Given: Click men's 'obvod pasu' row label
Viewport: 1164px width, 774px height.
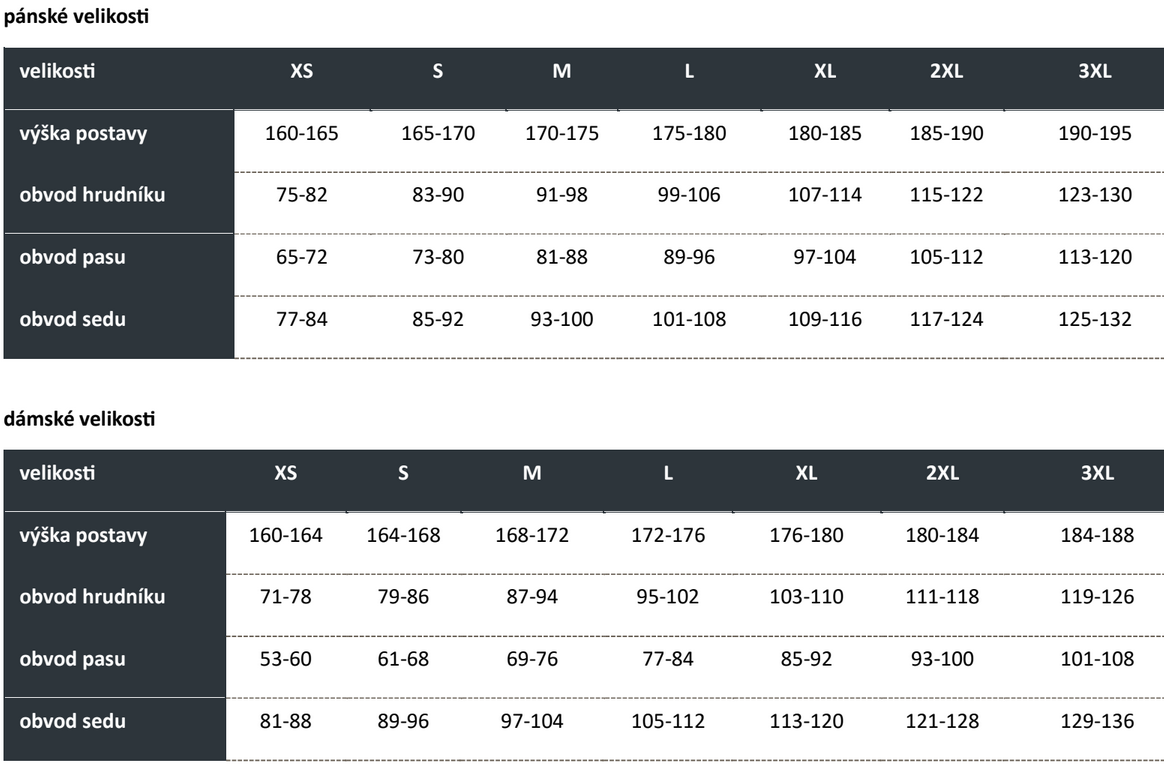Looking at the screenshot, I should point(73,258).
